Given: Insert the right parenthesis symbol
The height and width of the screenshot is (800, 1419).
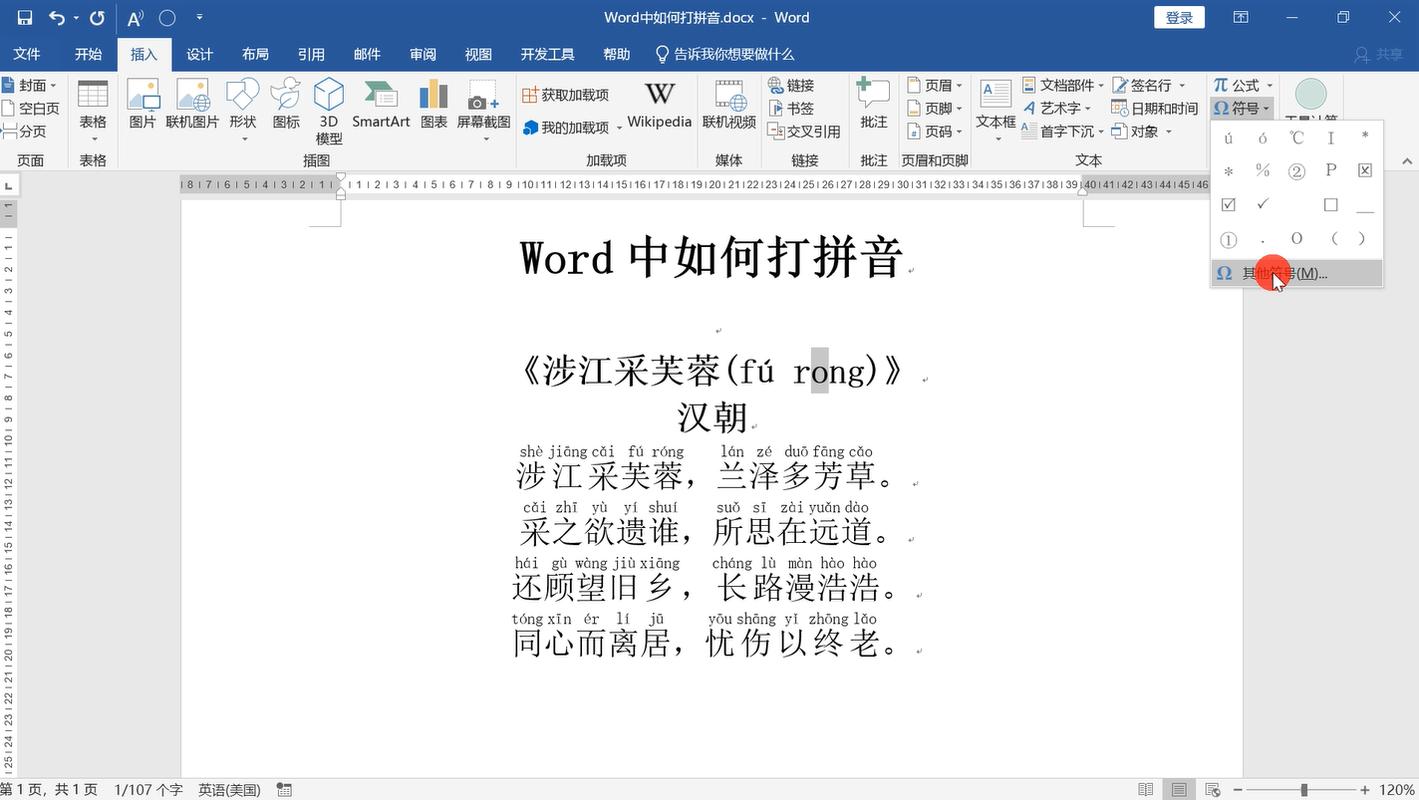Looking at the screenshot, I should click(1361, 239).
